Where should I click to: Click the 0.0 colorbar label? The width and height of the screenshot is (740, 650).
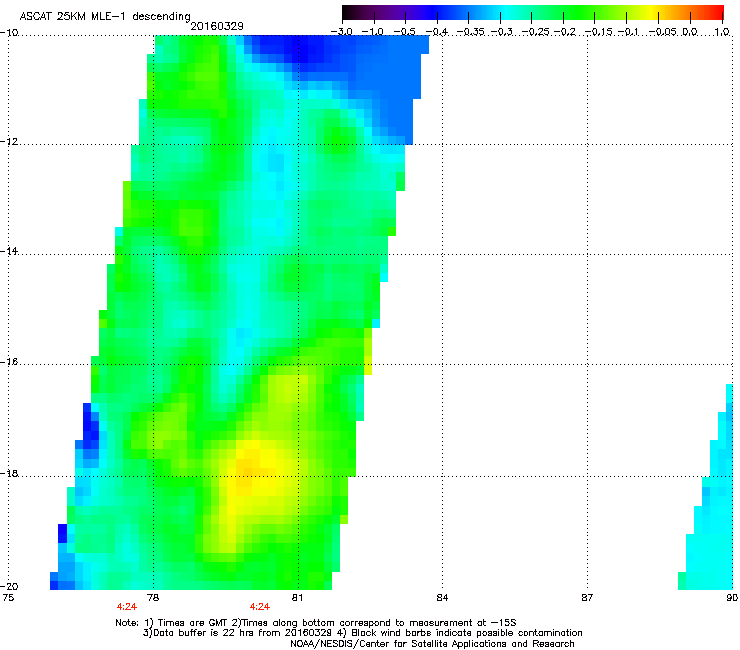point(690,32)
